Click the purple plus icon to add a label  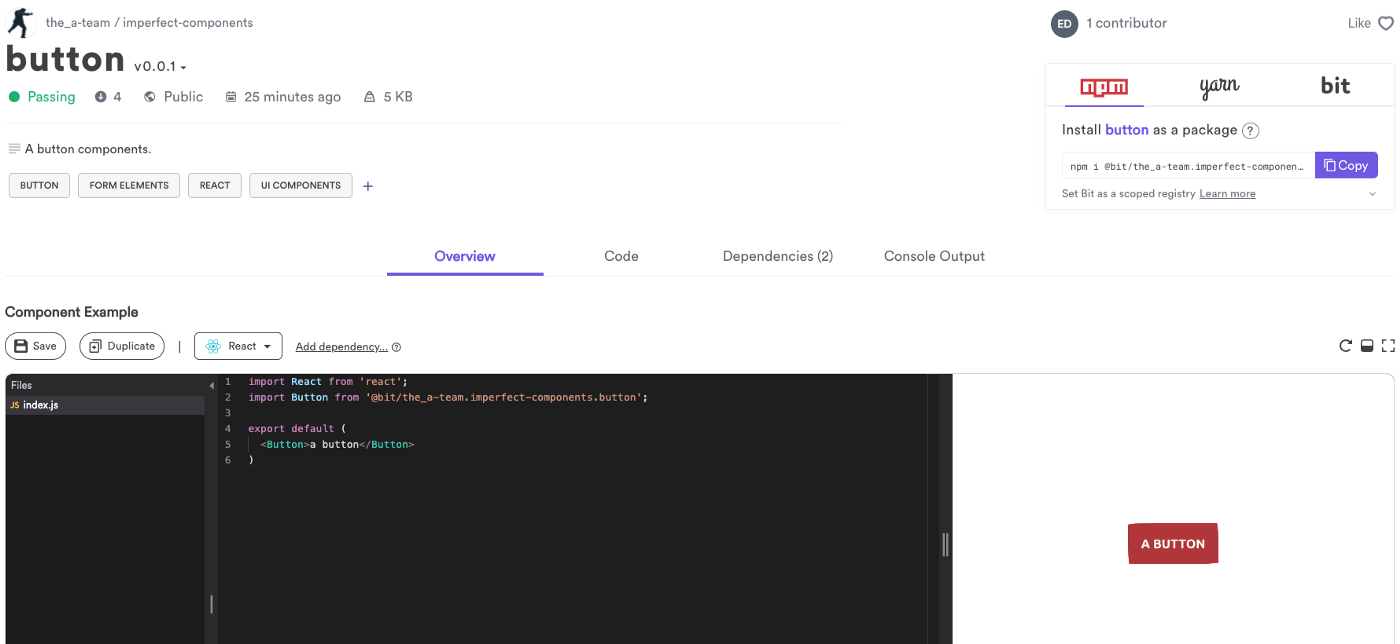[367, 185]
